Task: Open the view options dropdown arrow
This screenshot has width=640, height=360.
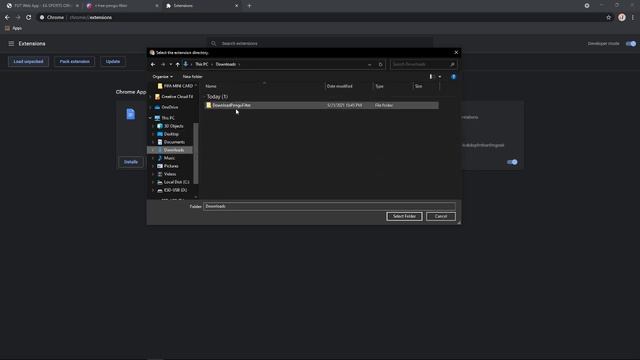Action: (x=440, y=77)
